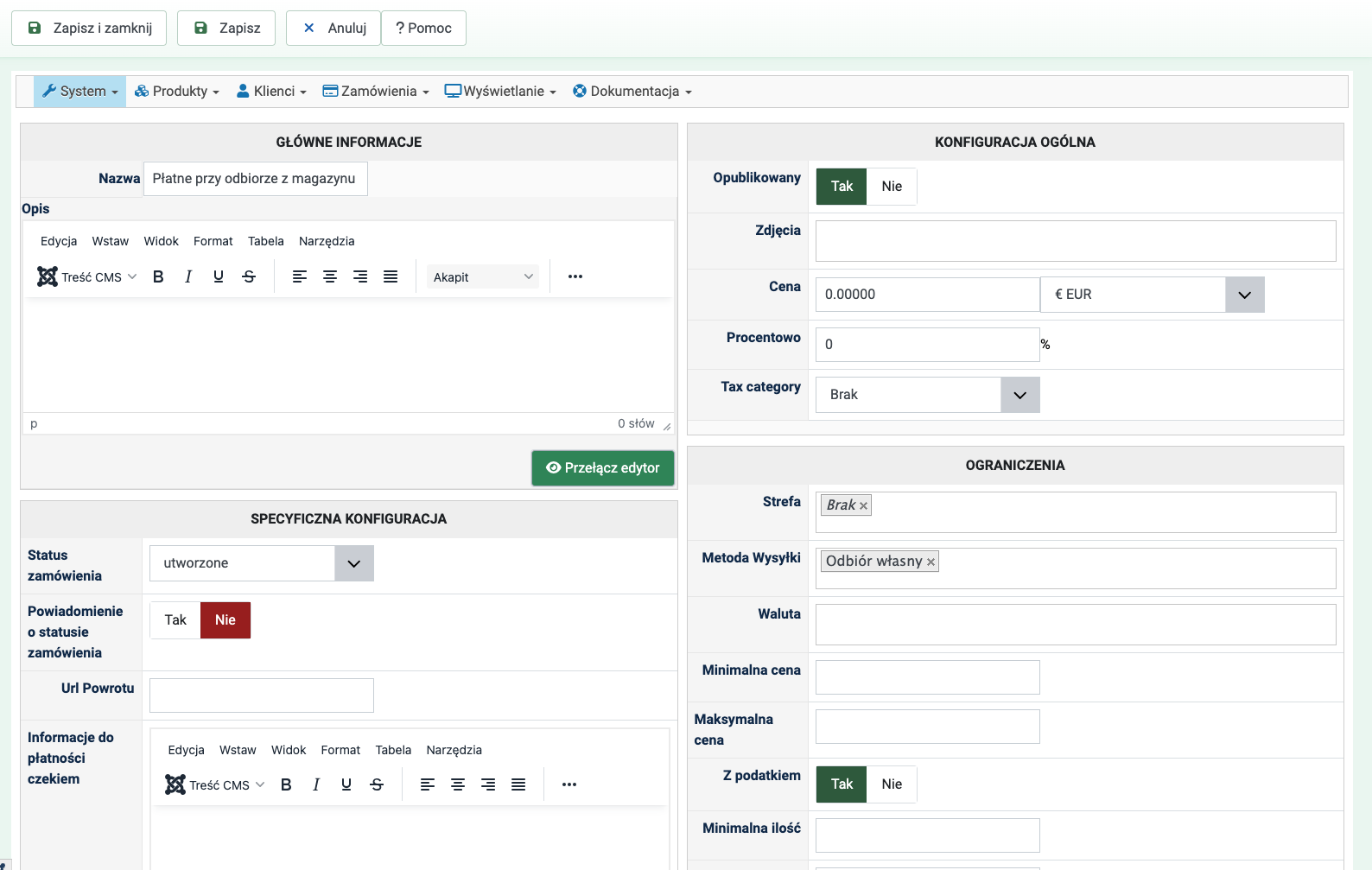Open Status zamówienia dropdown
The height and width of the screenshot is (870, 1372).
(353, 563)
